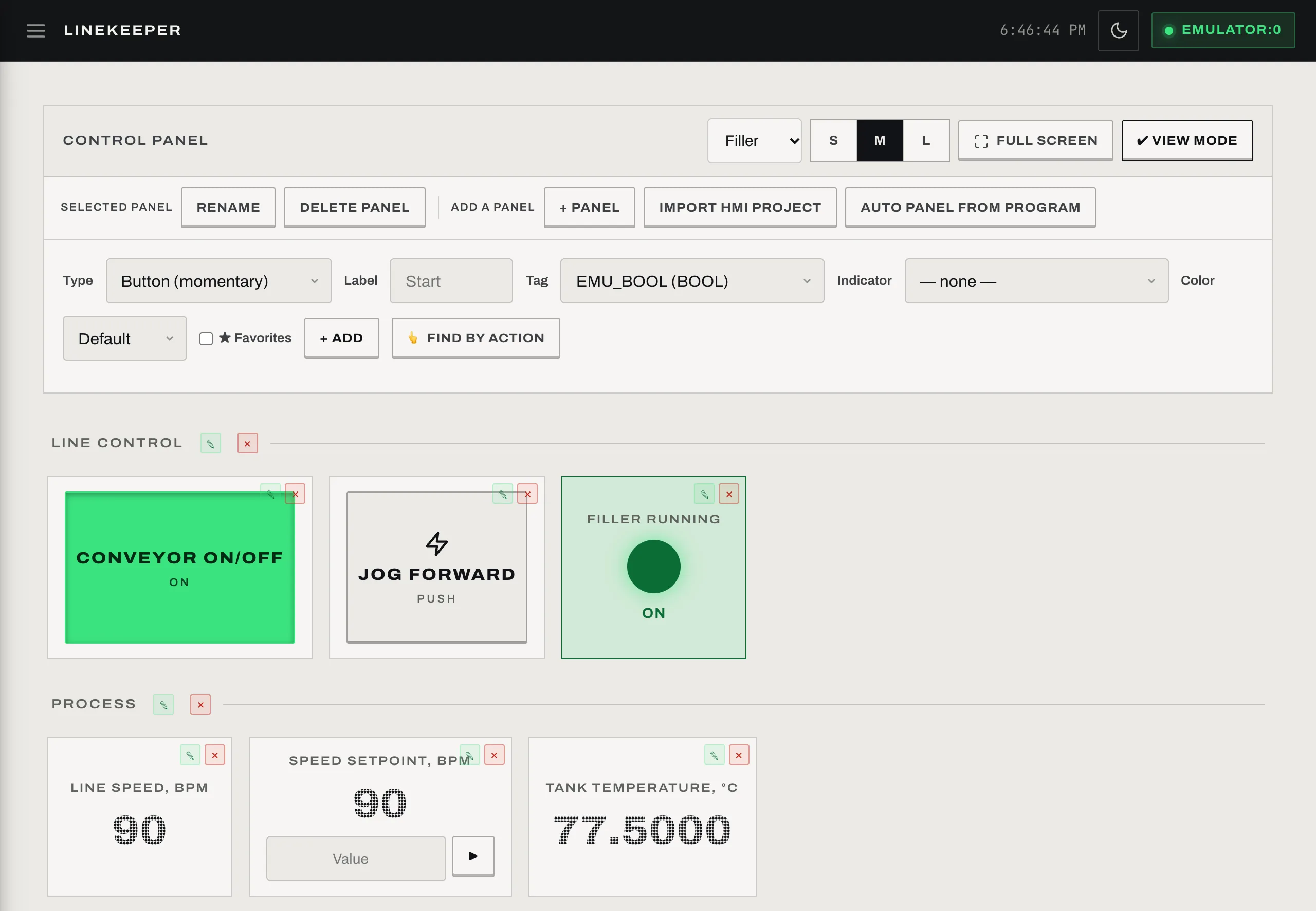Open the Default color dropdown
The width and height of the screenshot is (1316, 911).
coord(124,338)
